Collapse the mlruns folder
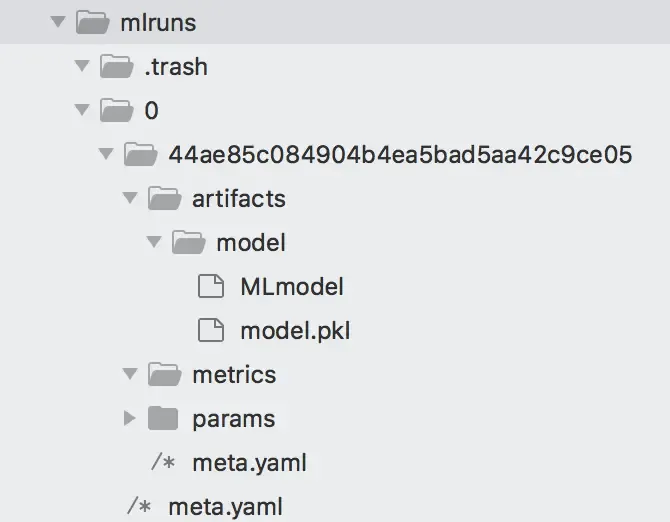The image size is (670, 522). [58, 21]
